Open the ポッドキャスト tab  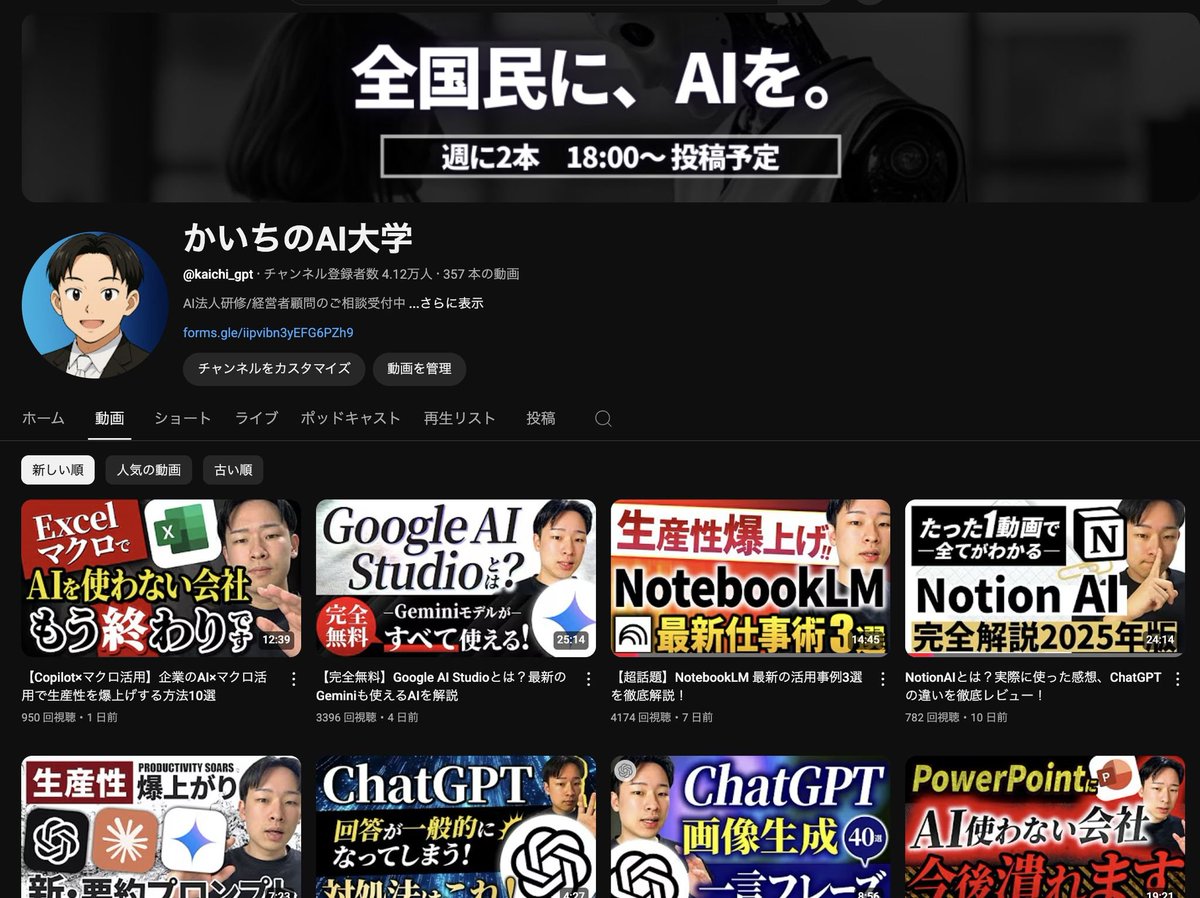[x=350, y=419]
